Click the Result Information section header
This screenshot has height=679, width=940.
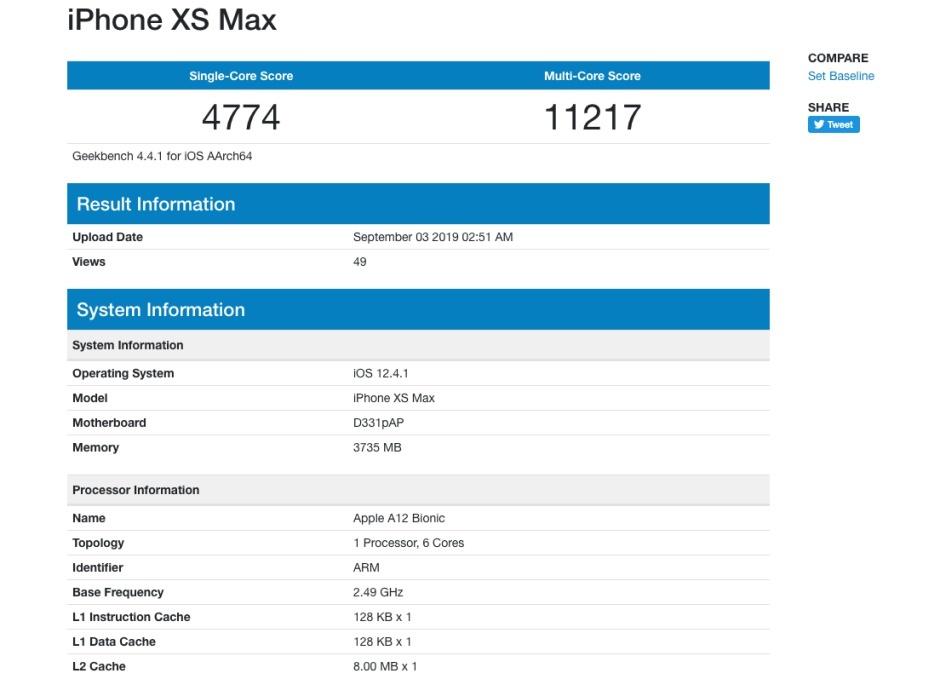click(156, 204)
